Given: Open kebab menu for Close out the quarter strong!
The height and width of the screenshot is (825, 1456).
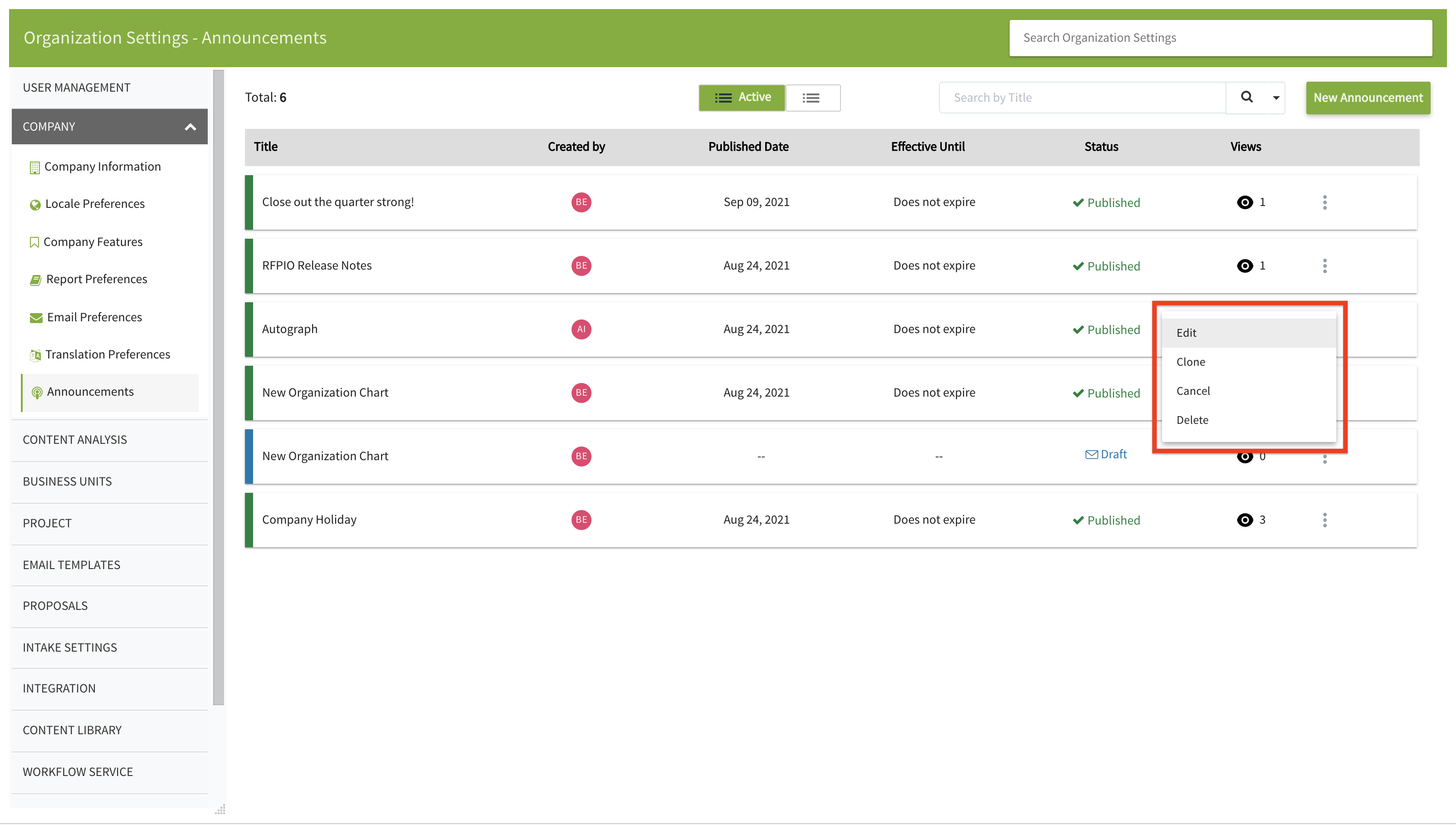Looking at the screenshot, I should [1324, 202].
